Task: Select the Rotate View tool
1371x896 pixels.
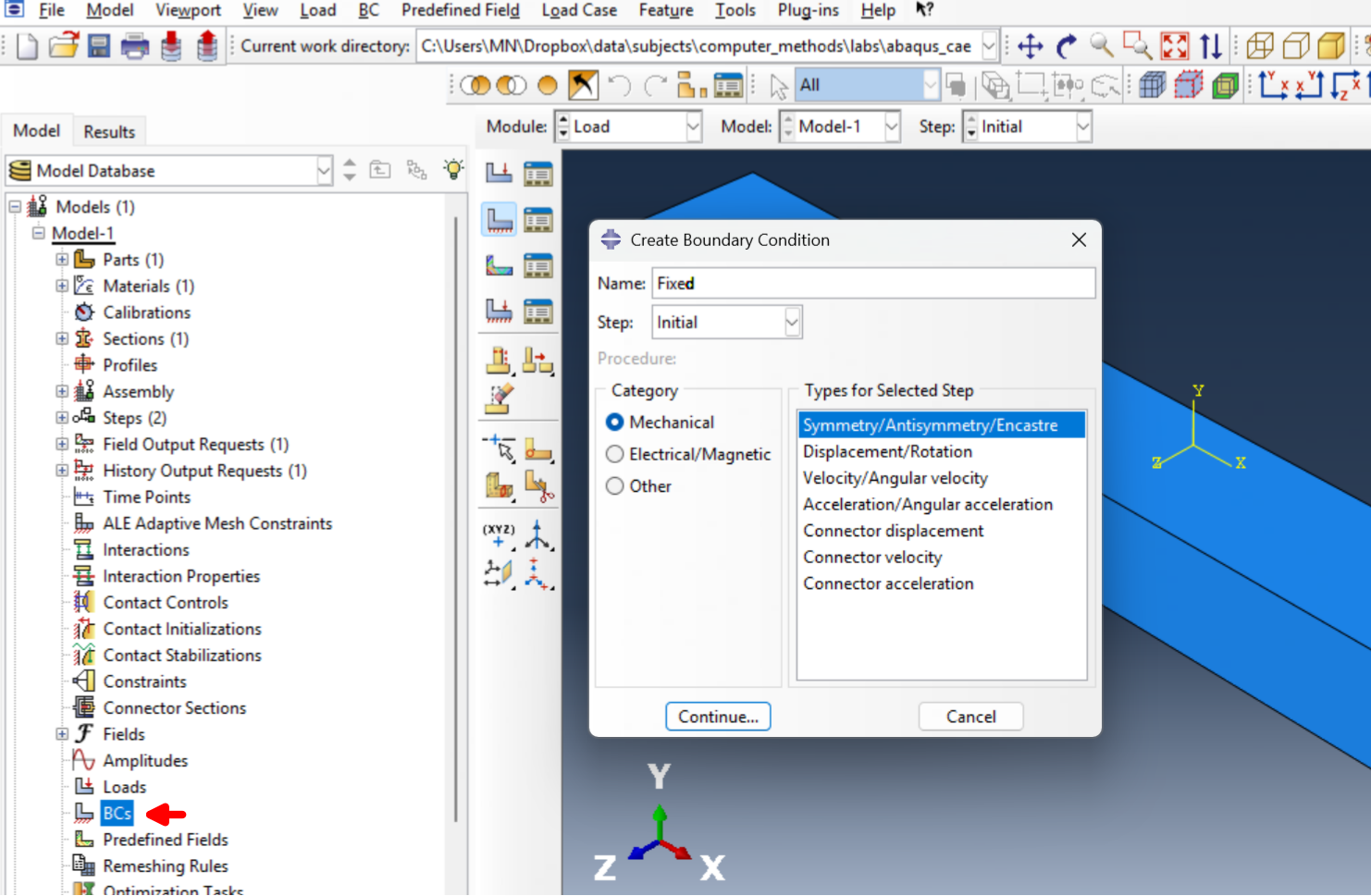Action: pos(1066,45)
